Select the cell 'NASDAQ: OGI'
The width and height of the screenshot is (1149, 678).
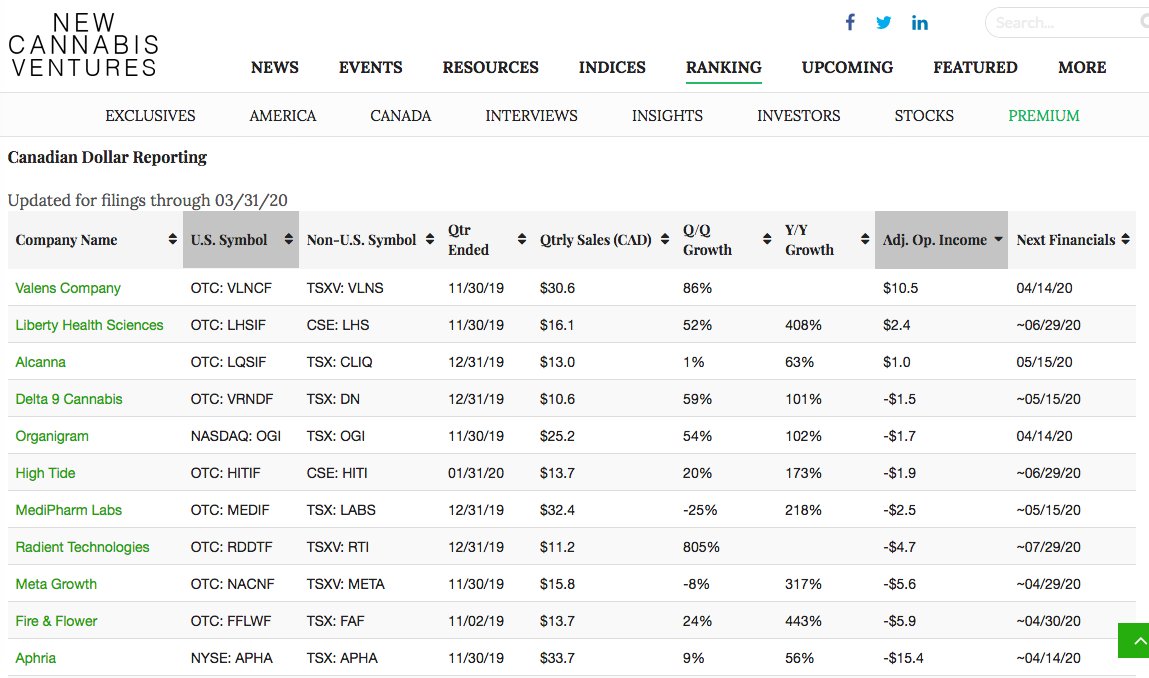[x=236, y=436]
